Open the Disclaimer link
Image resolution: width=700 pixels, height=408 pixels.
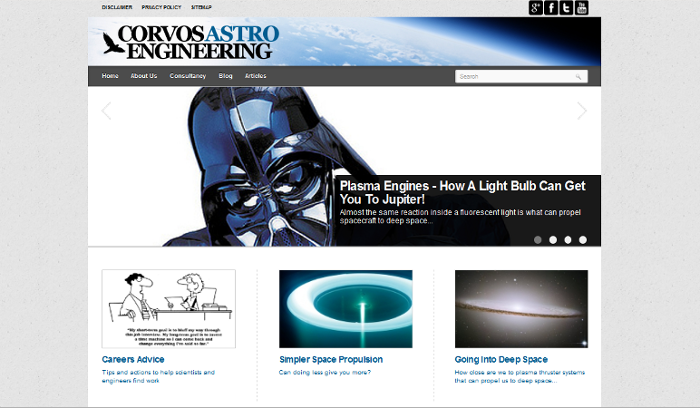(x=117, y=7)
